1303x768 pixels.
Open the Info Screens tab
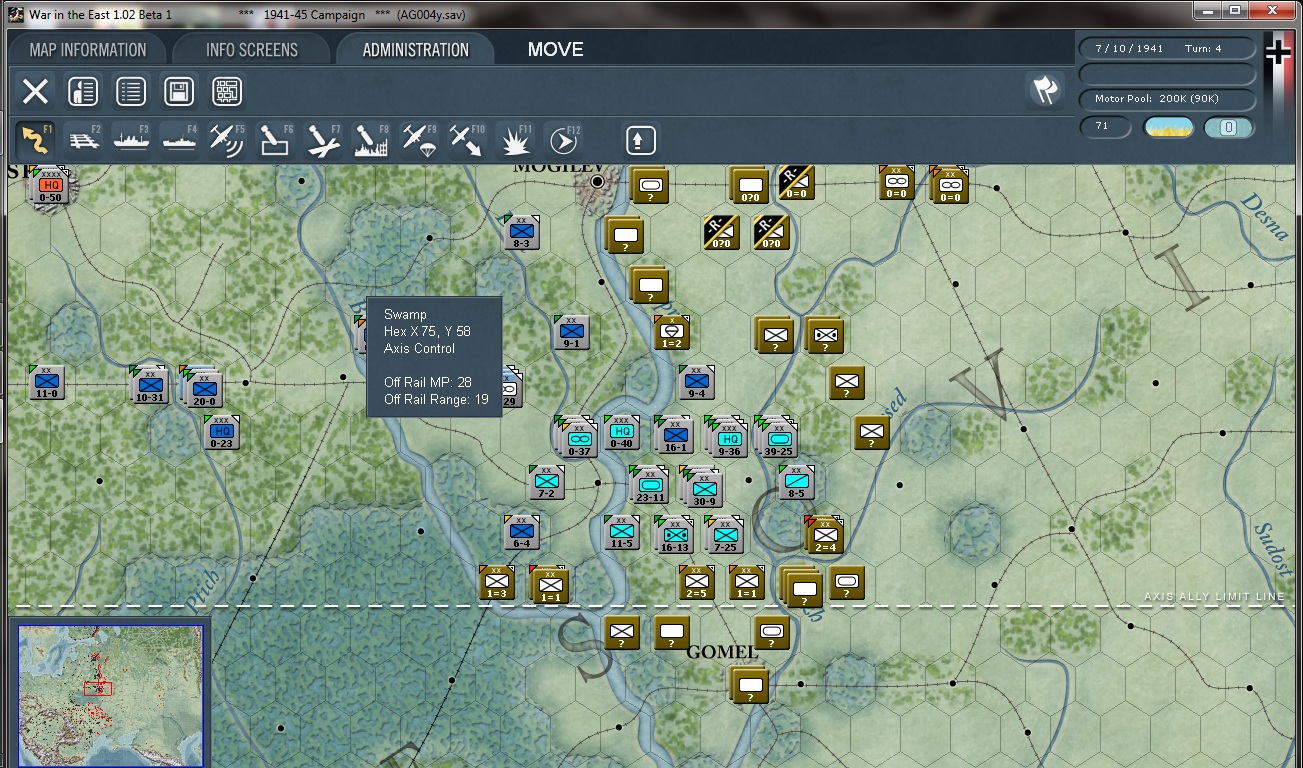tap(252, 50)
